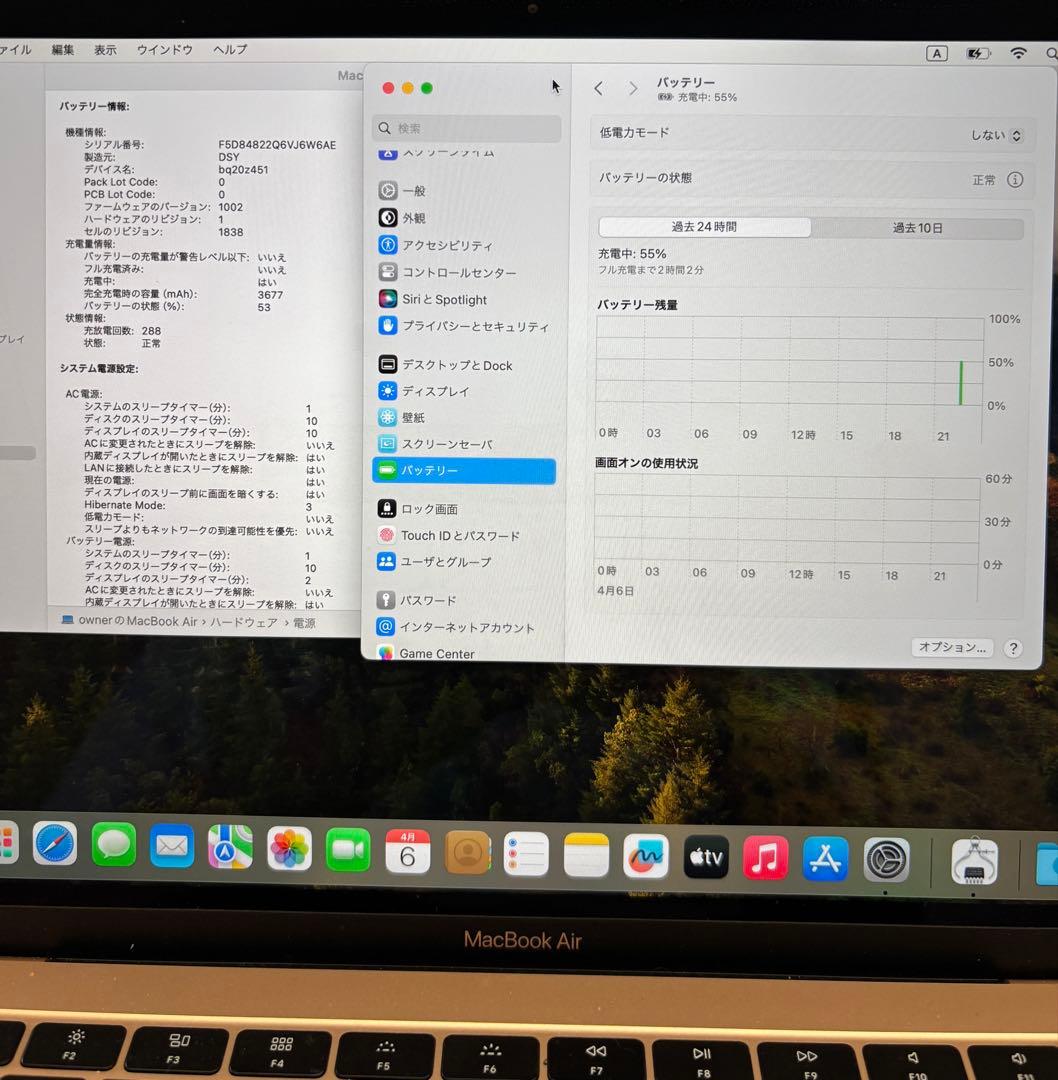Open Freeform app in Dock
Viewport: 1058px width, 1080px height.
click(646, 856)
